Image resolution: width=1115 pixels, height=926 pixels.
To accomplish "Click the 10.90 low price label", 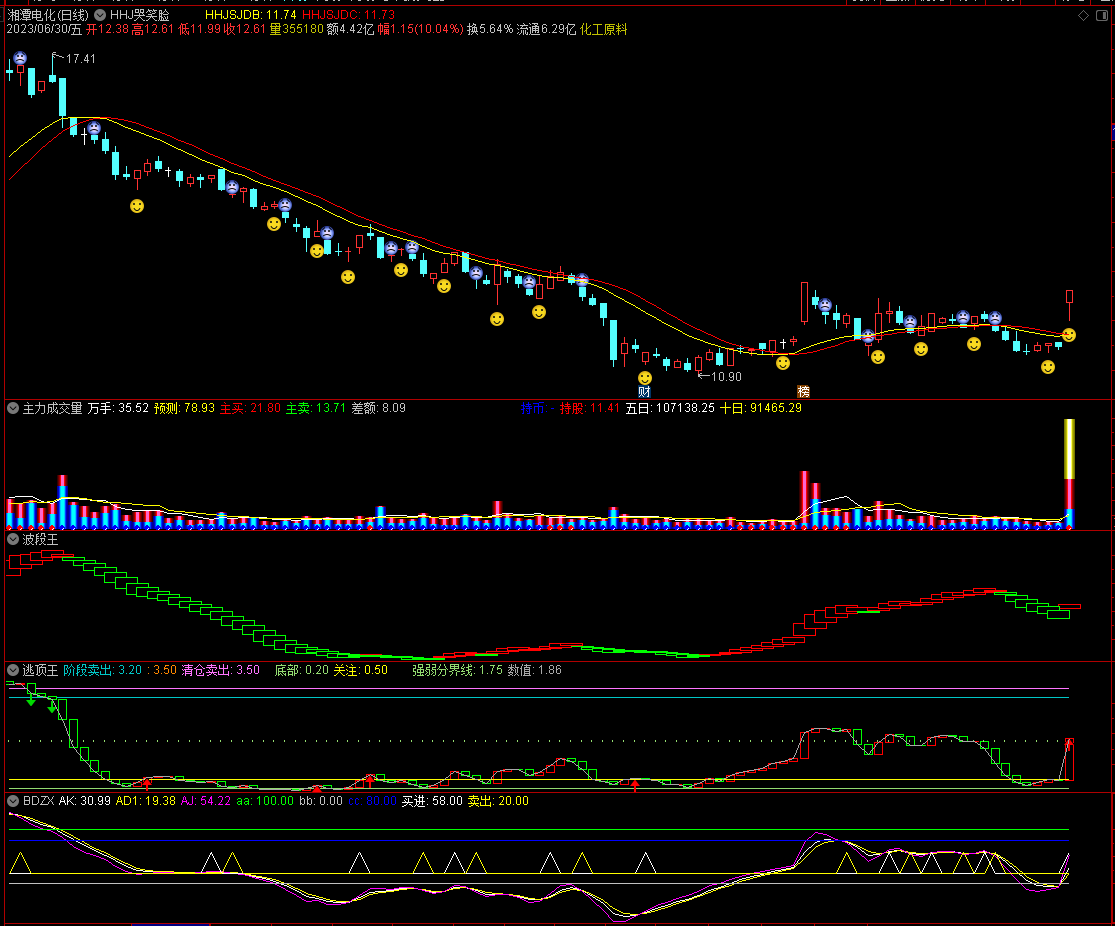I will [726, 377].
